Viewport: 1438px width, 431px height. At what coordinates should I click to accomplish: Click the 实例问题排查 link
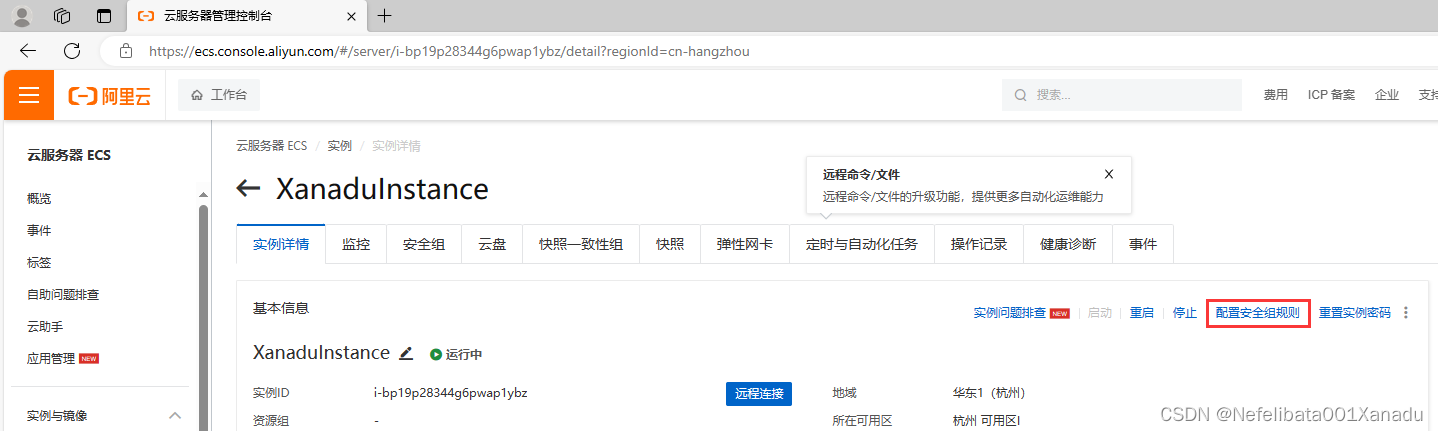[x=1010, y=313]
